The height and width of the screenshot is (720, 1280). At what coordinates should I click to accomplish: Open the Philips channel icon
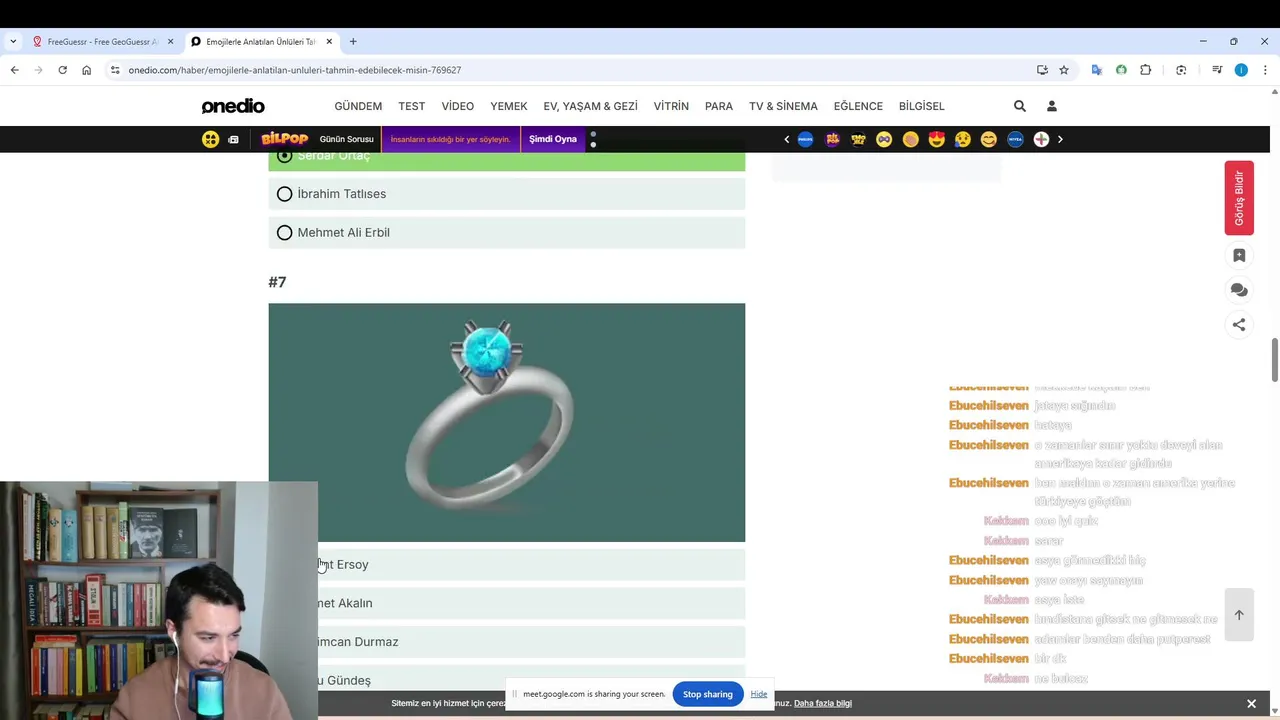click(x=805, y=139)
